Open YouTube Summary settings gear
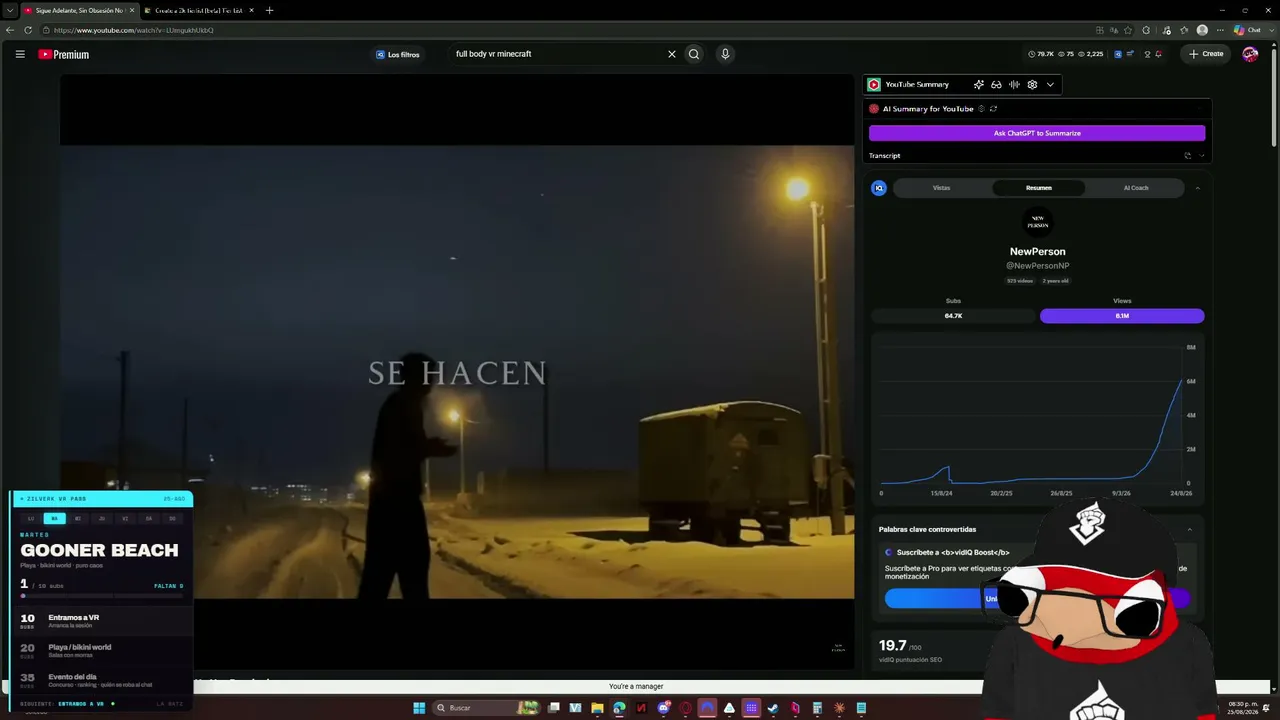Viewport: 1280px width, 720px height. pyautogui.click(x=1032, y=85)
